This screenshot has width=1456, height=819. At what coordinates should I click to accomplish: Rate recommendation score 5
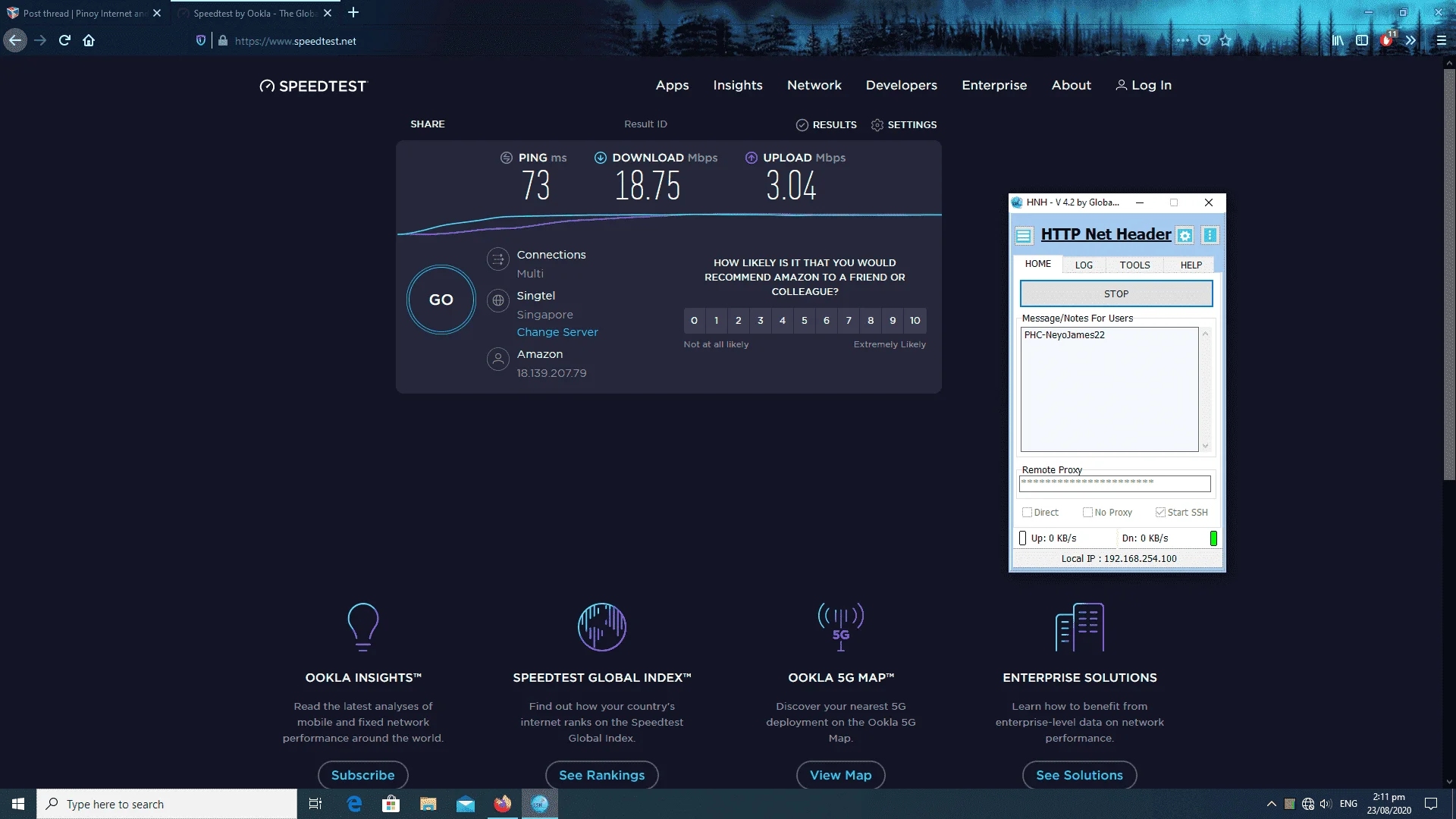[x=805, y=320]
